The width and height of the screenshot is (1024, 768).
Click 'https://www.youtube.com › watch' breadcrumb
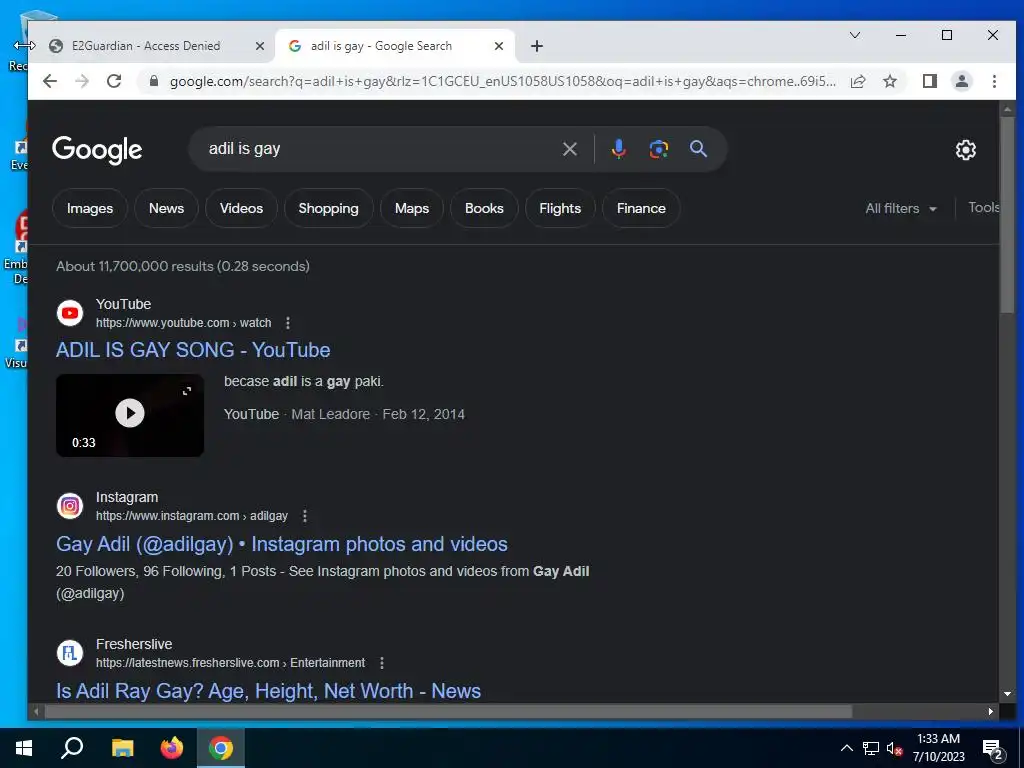click(184, 323)
